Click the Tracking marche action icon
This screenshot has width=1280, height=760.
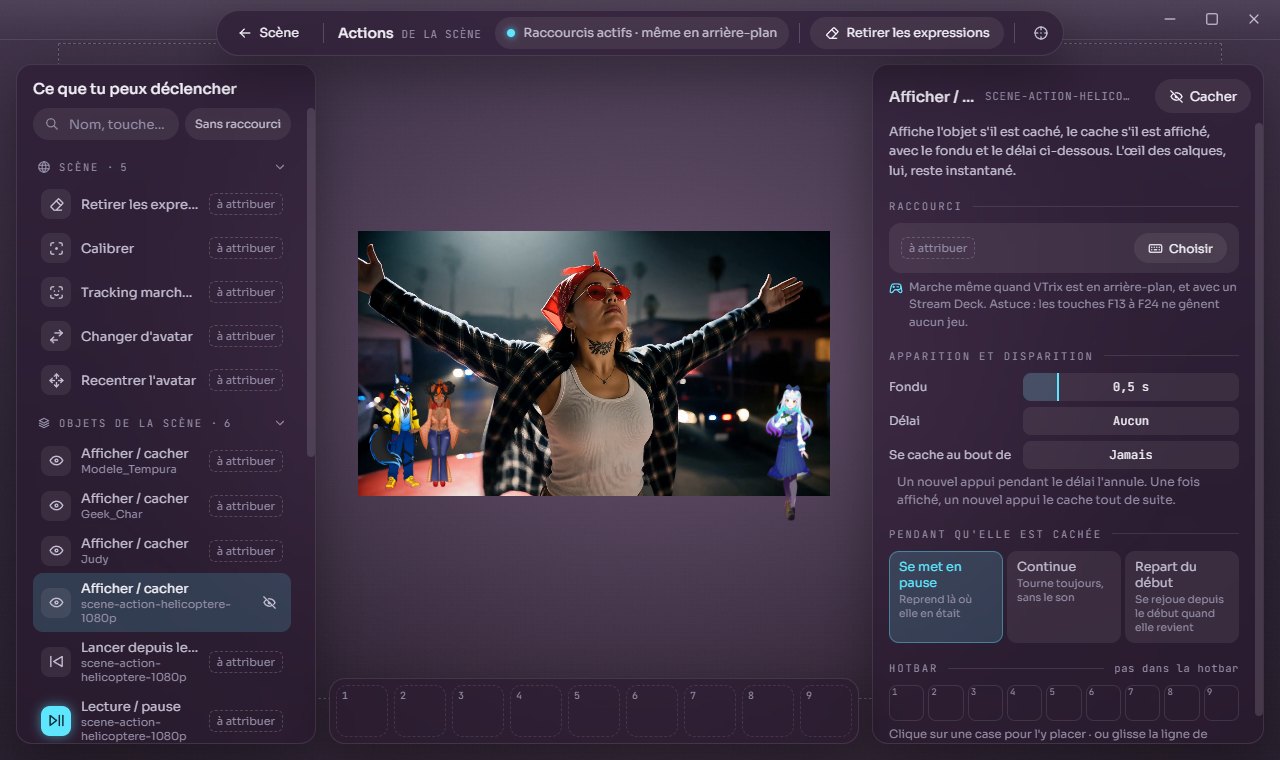click(57, 292)
